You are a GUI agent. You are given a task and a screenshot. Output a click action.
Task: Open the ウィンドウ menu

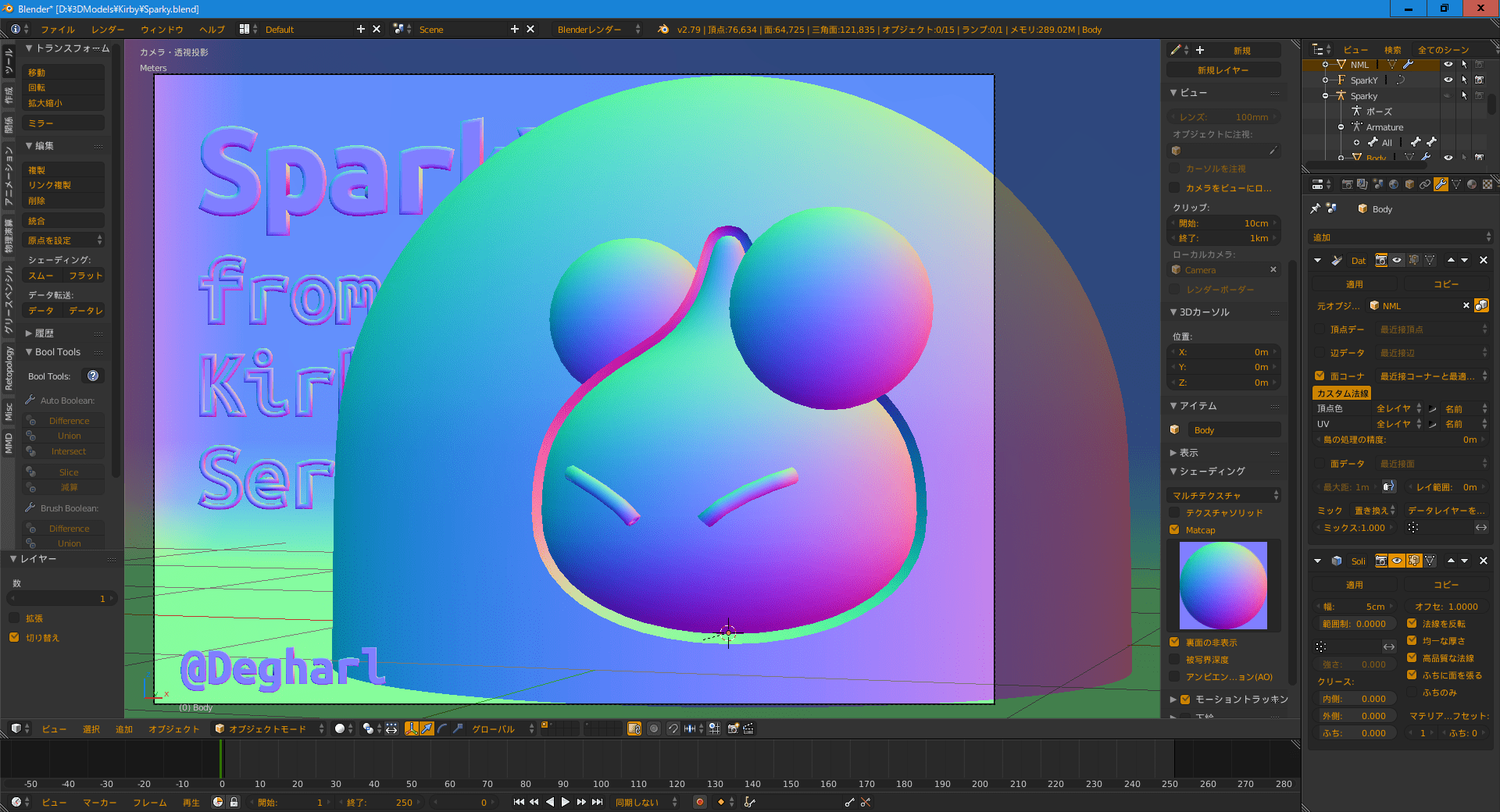[162, 30]
